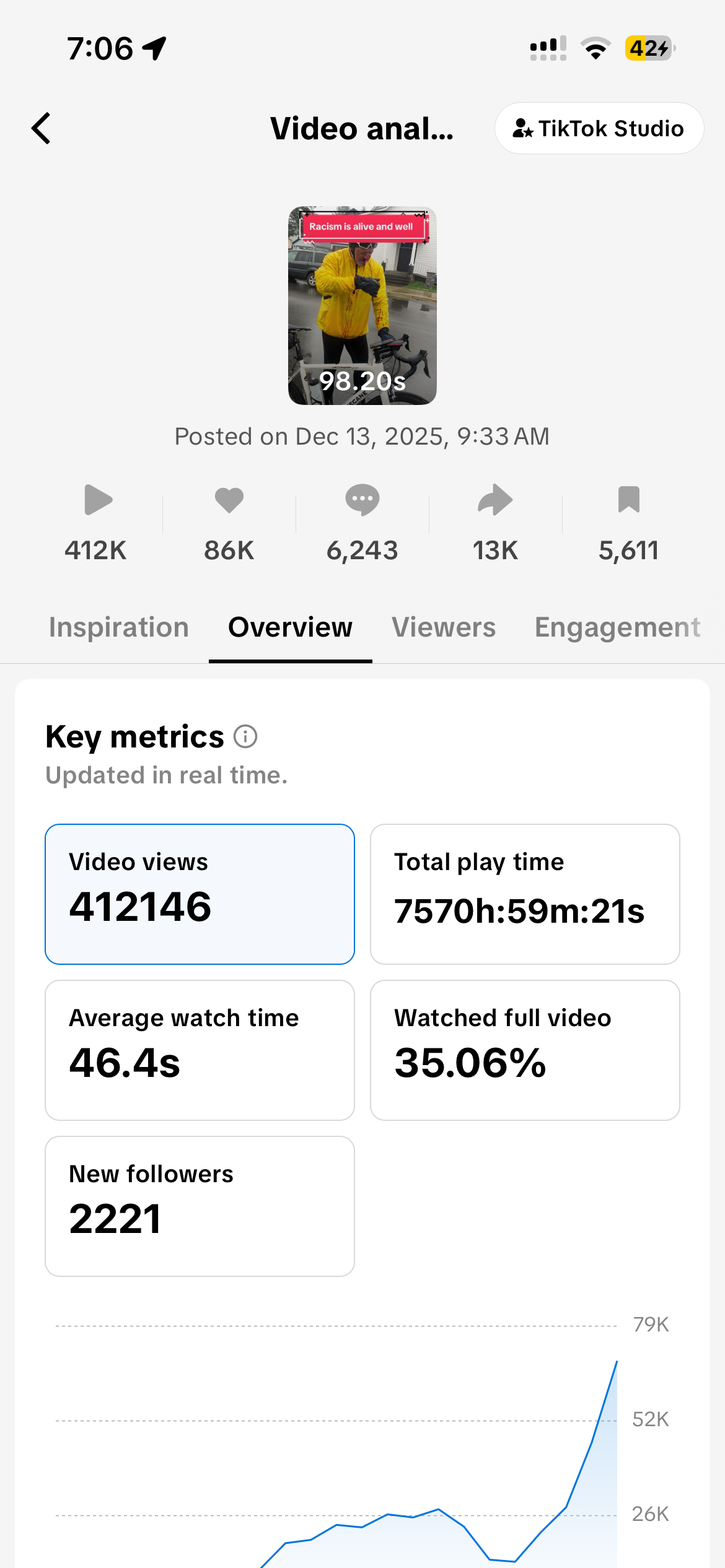Open TikTok Studio
Image resolution: width=725 pixels, height=1568 pixels.
click(599, 129)
